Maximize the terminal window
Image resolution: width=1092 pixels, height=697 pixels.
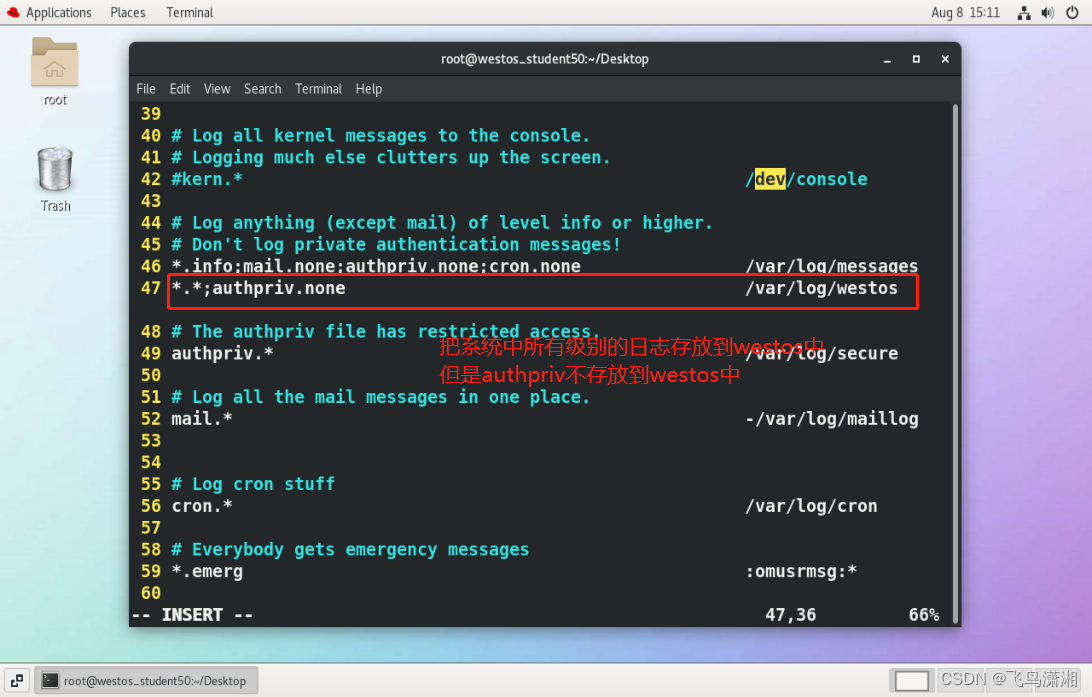[916, 59]
